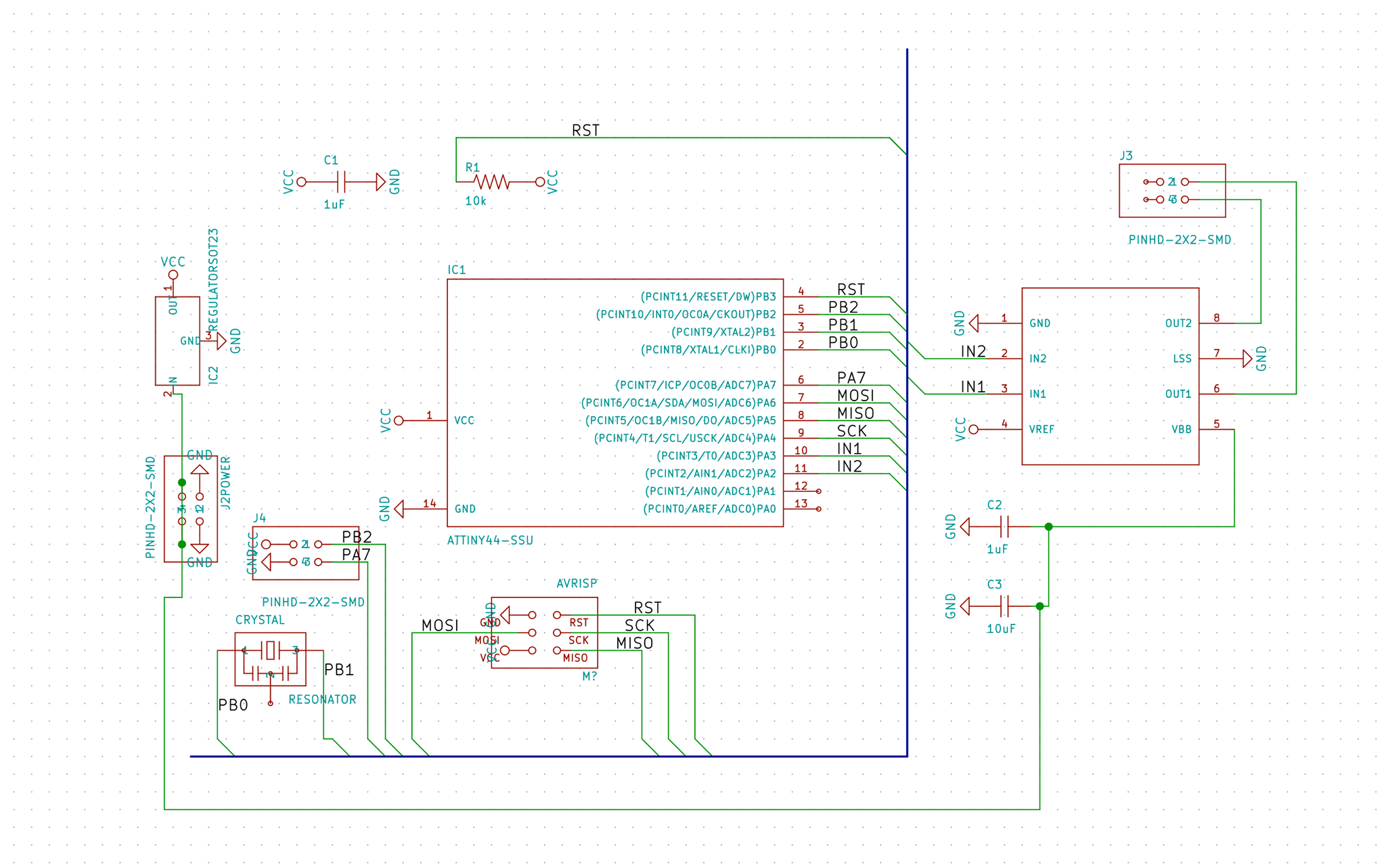The width and height of the screenshot is (1386, 868).
Task: Click the VCC circle at IC1 pin 1
Action: (399, 421)
